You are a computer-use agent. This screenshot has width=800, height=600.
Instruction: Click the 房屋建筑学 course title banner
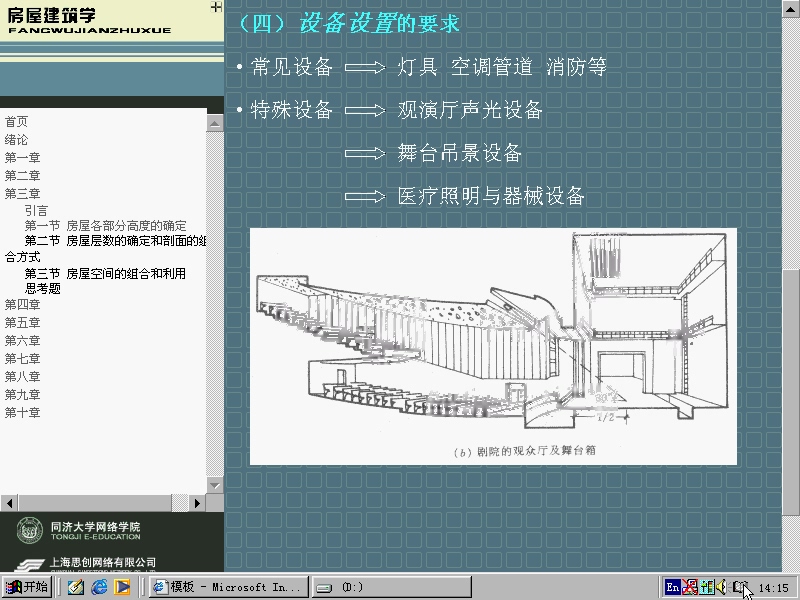pyautogui.click(x=89, y=20)
